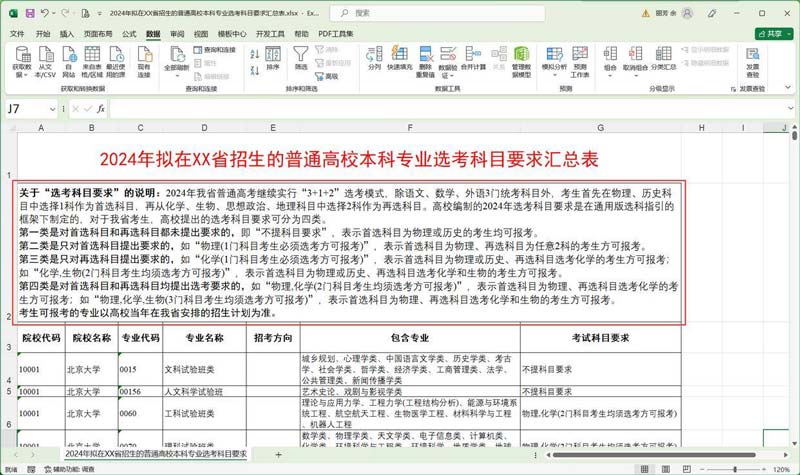Click the zoom in plus button
800x475 pixels.
point(764,469)
